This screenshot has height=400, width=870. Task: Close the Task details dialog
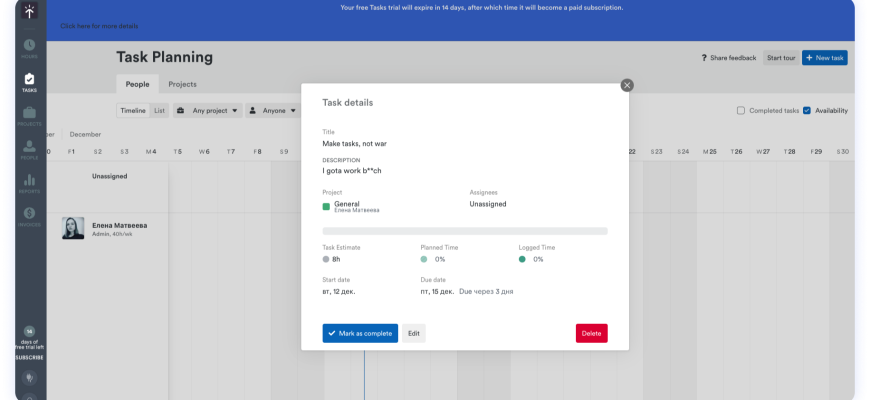pos(627,85)
